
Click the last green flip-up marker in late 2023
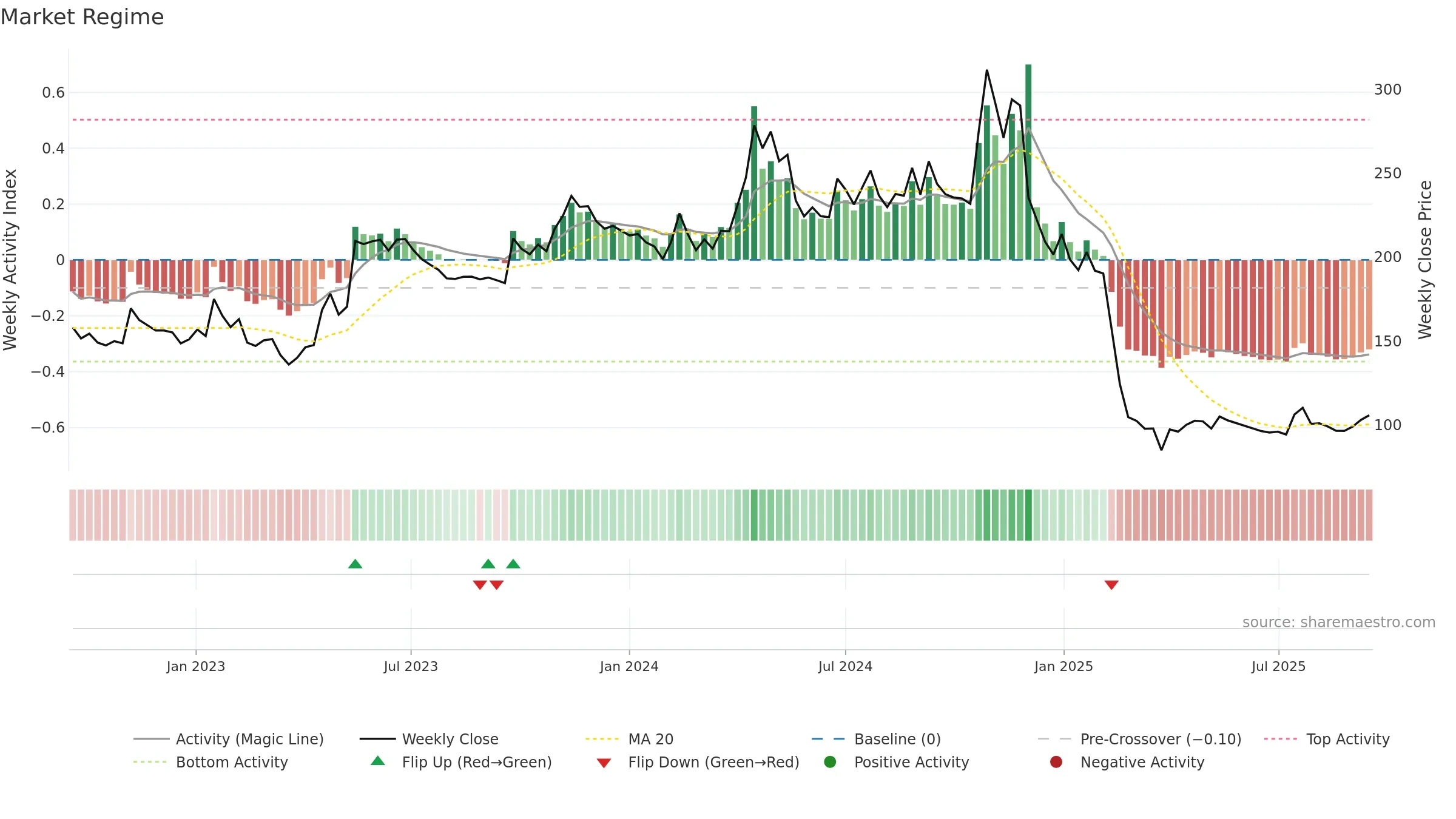tap(513, 564)
